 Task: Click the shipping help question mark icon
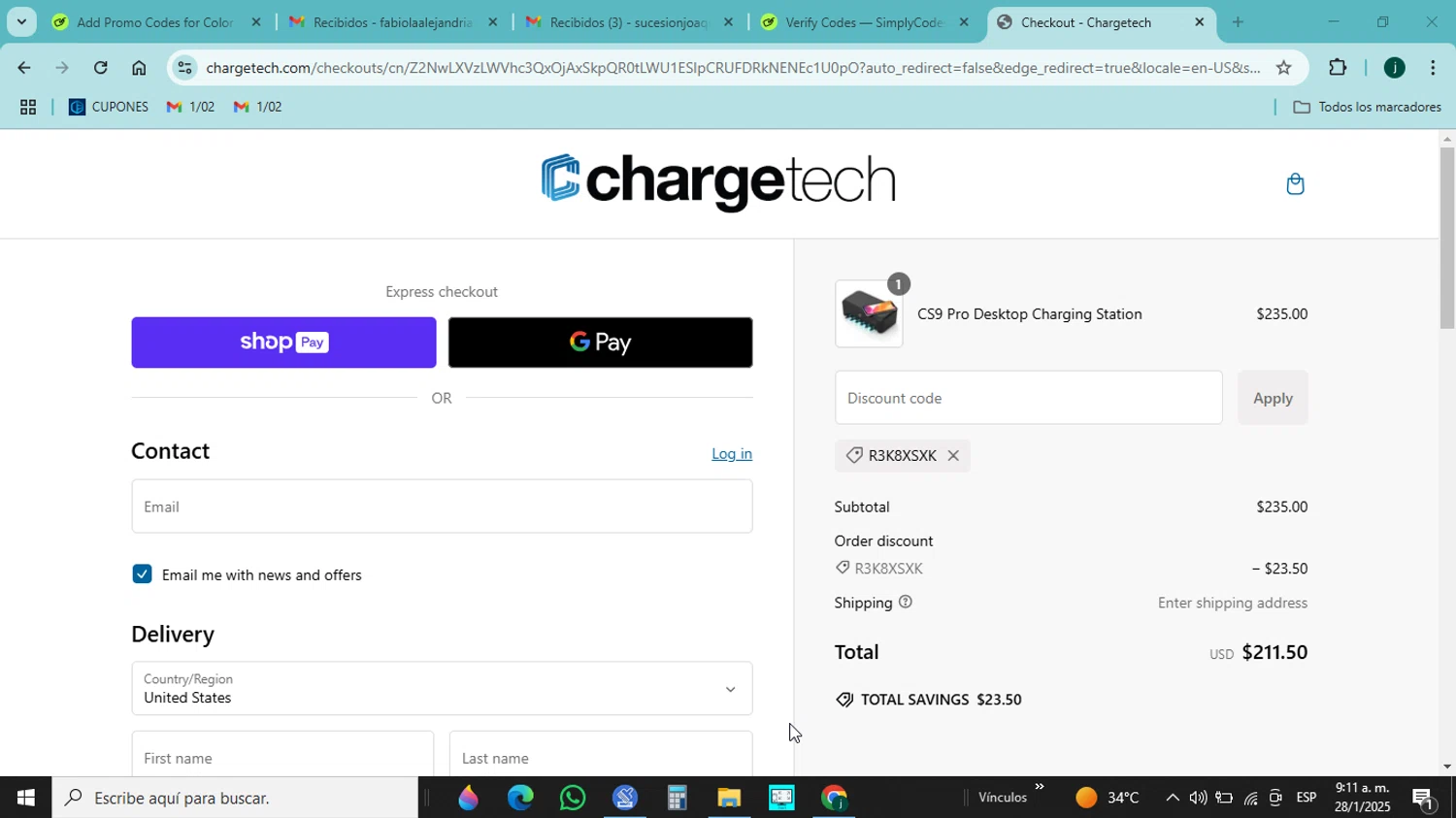coord(905,603)
